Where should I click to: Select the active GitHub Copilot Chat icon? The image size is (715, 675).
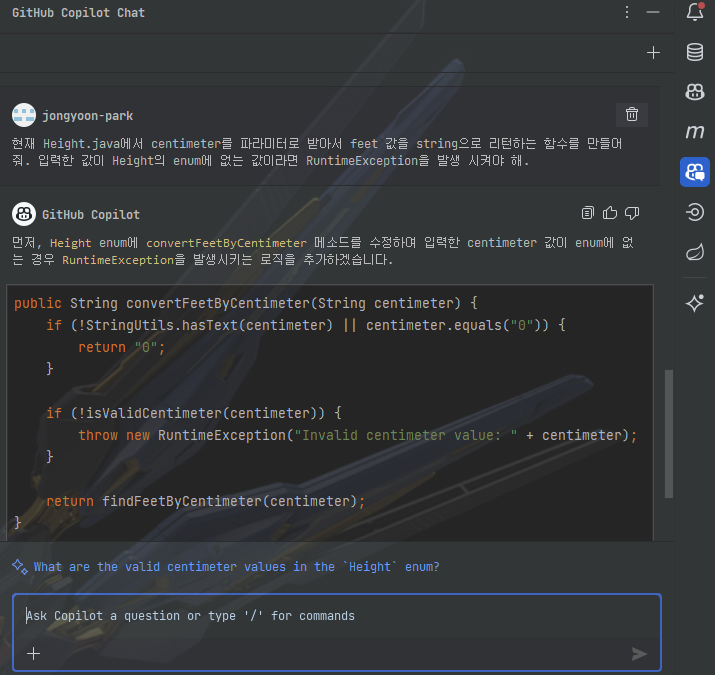pyautogui.click(x=695, y=172)
